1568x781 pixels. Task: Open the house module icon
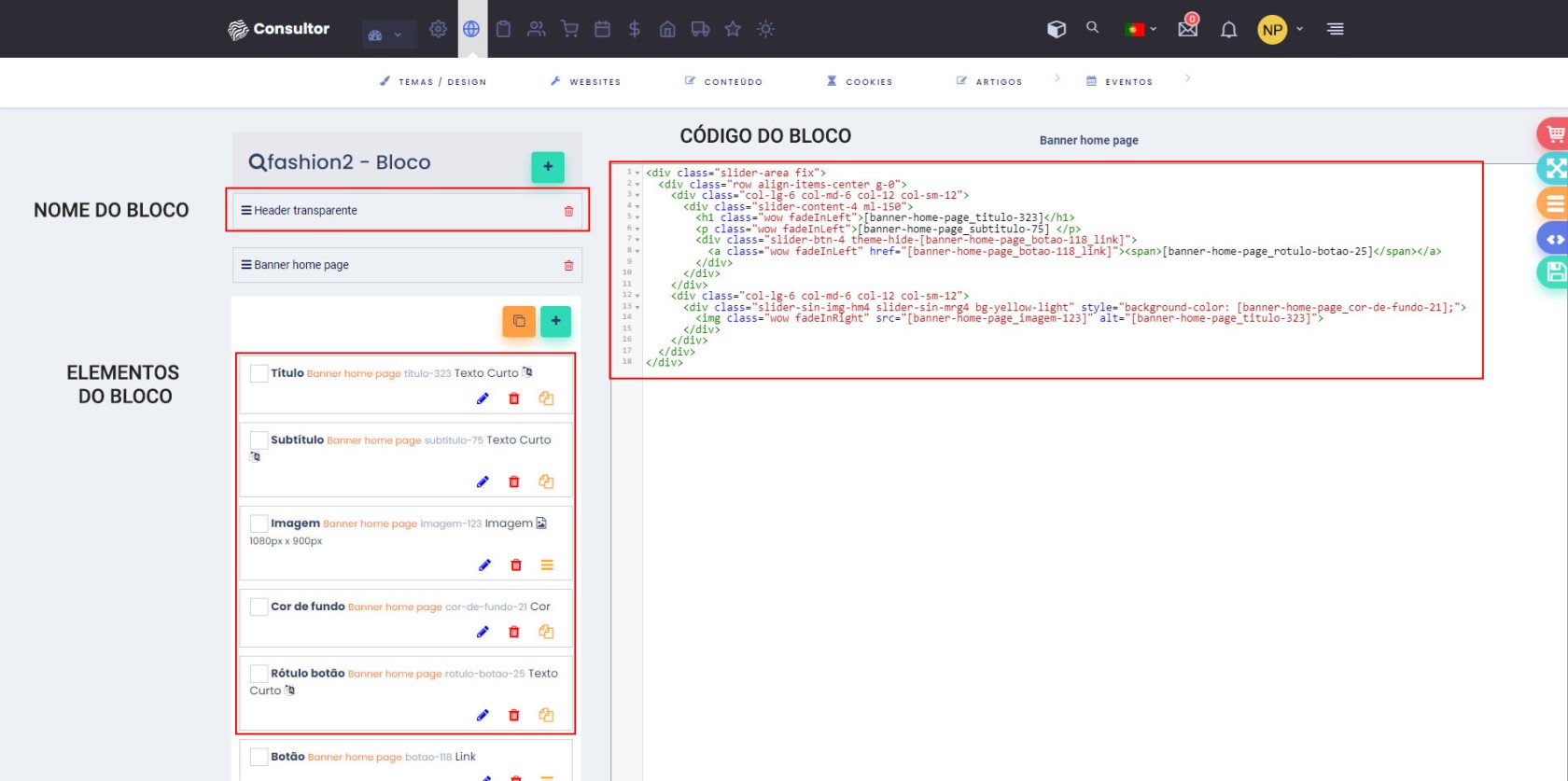click(667, 29)
